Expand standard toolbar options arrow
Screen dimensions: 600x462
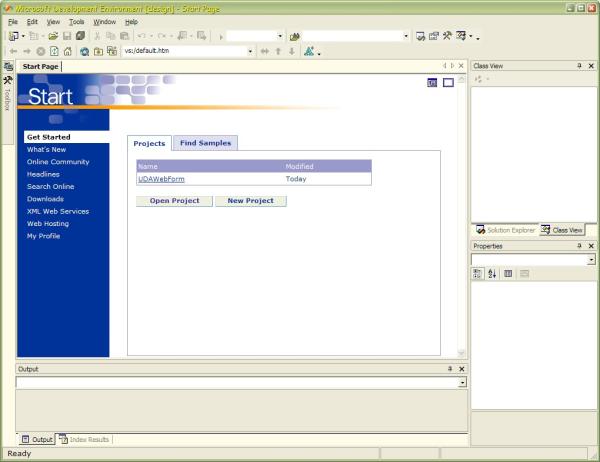[478, 38]
